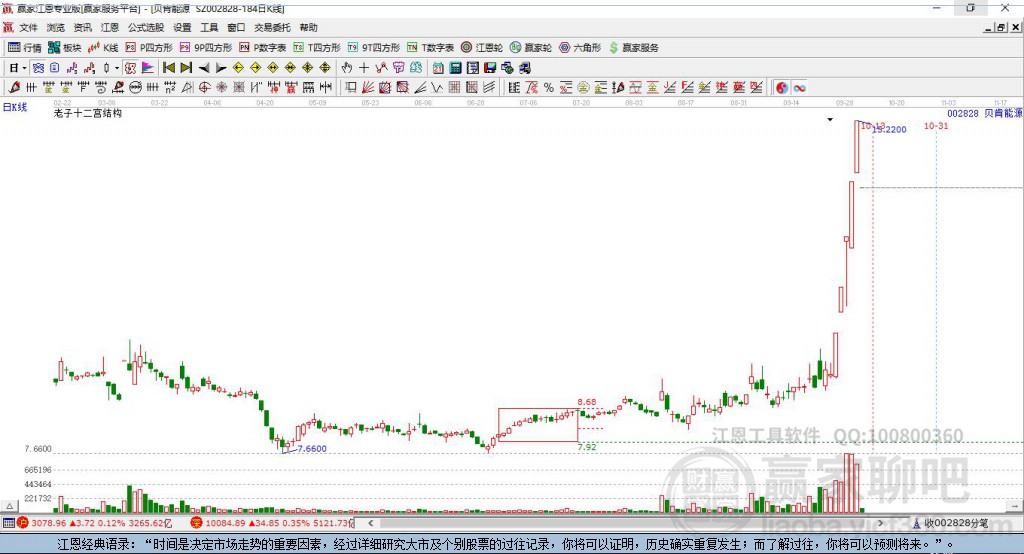The height and width of the screenshot is (554, 1024).
Task: Select the colored gradient triangle icon
Action: (x=148, y=68)
